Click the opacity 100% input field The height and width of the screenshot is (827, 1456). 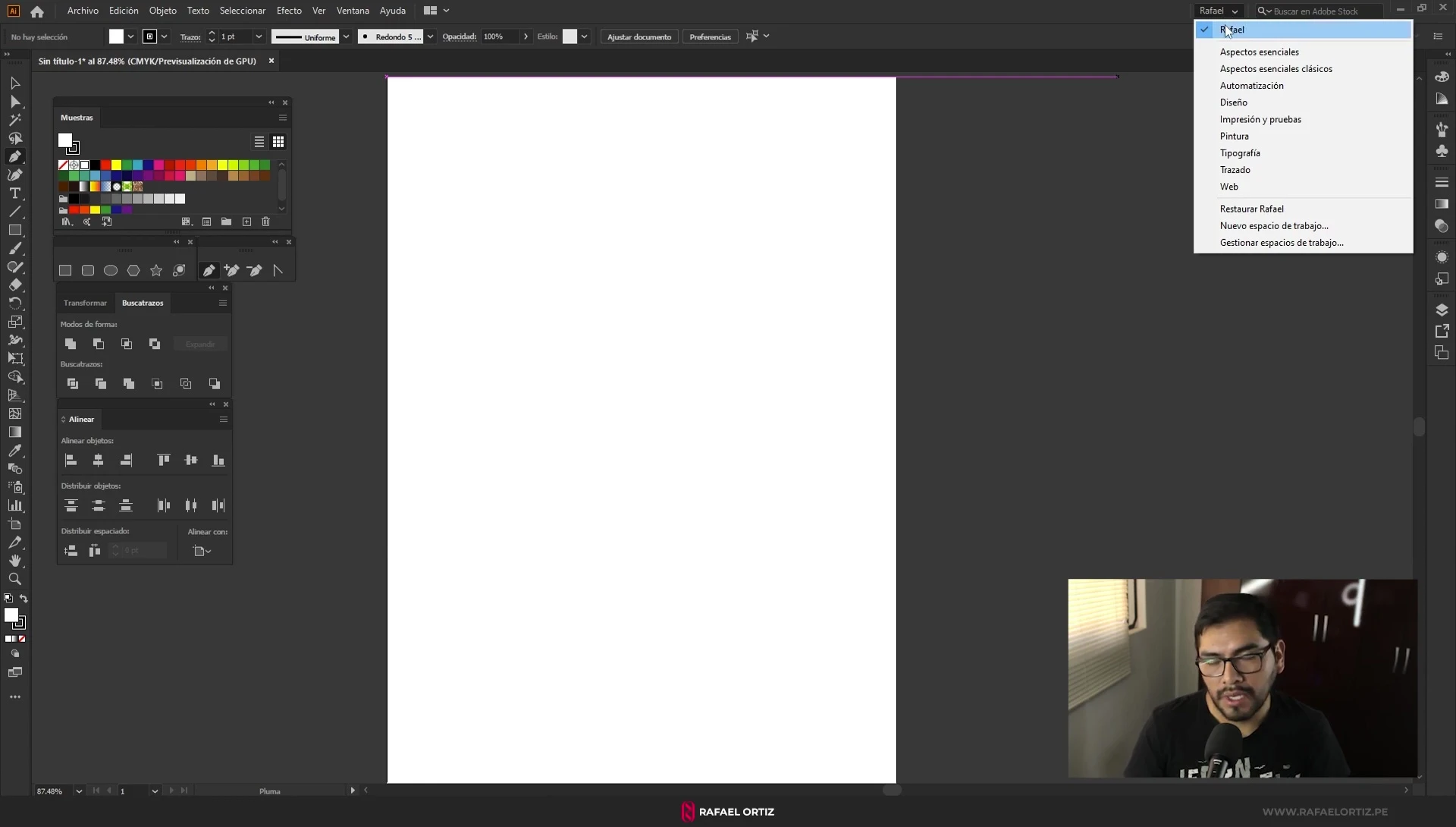(500, 36)
